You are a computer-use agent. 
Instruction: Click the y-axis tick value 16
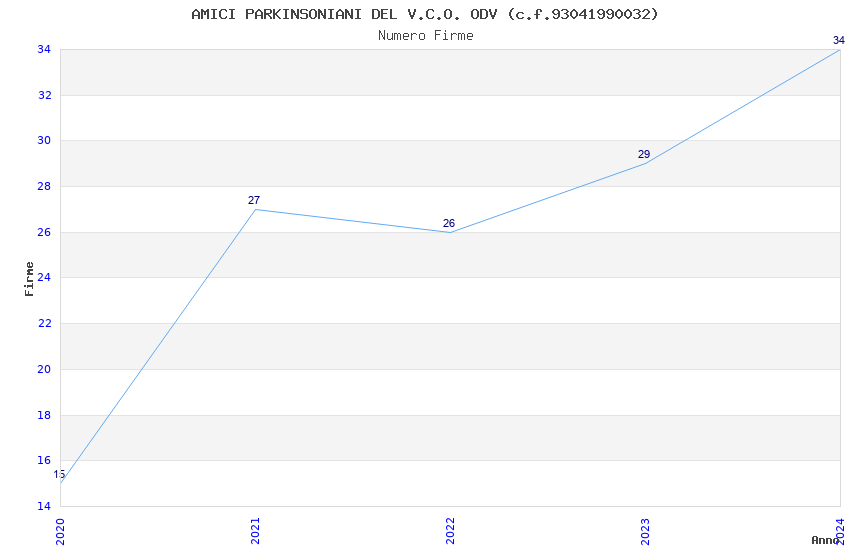[x=44, y=461]
